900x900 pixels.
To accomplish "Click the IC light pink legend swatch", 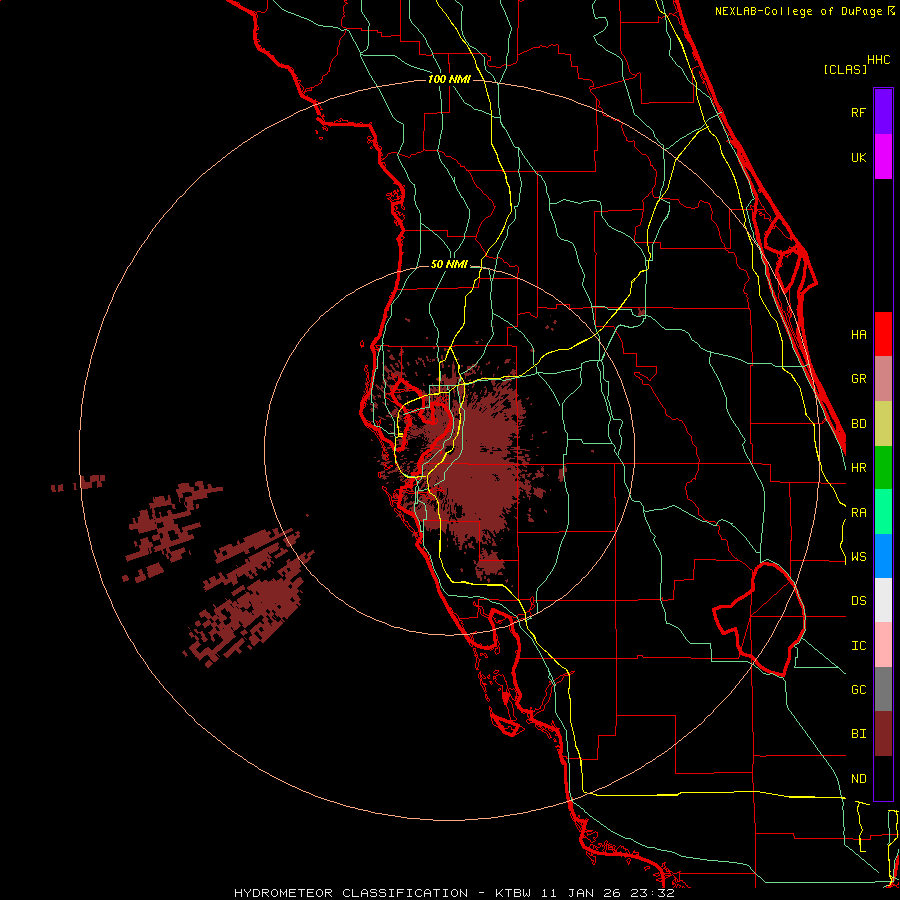I will [x=883, y=645].
